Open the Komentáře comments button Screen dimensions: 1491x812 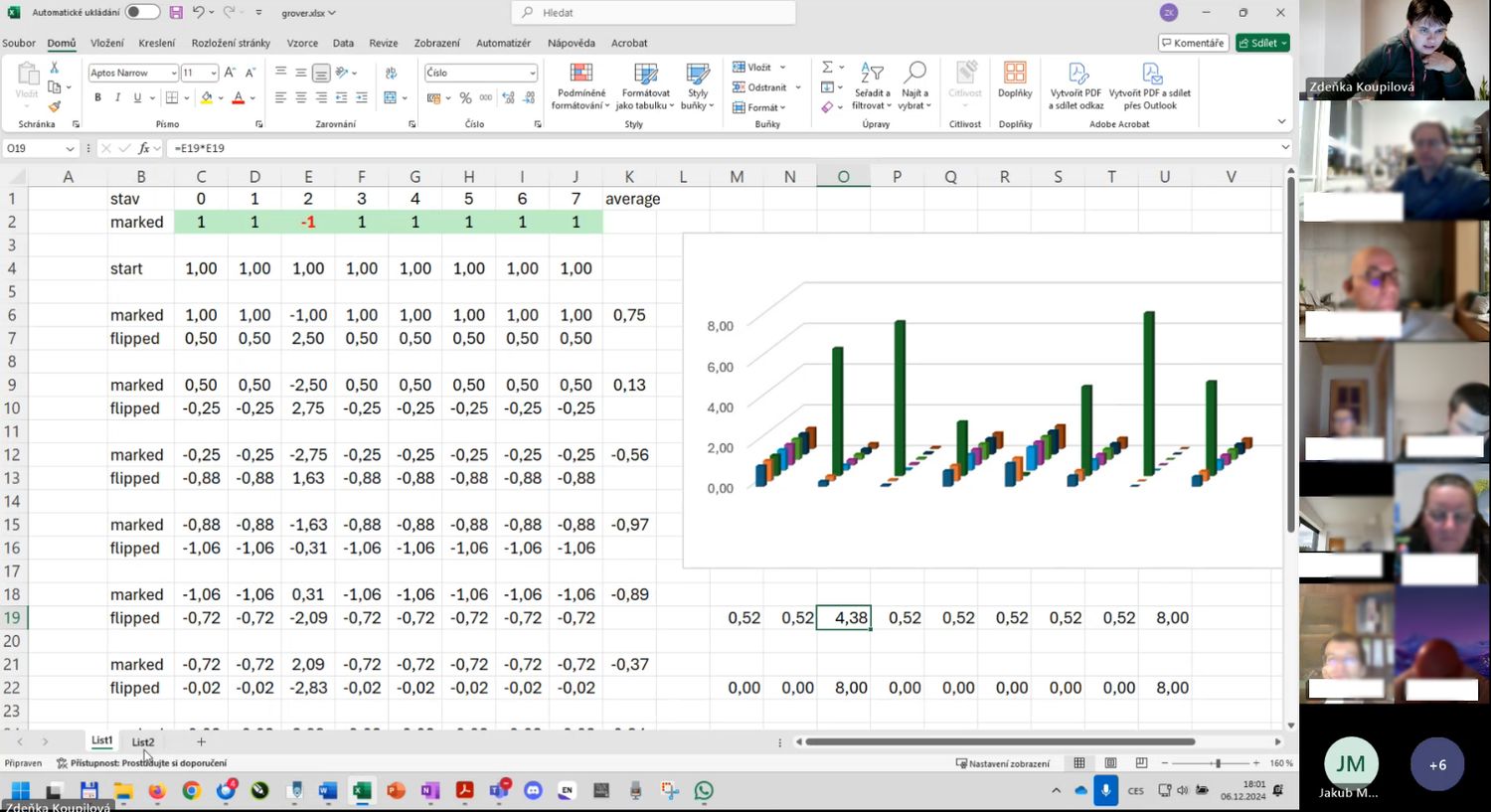click(x=1193, y=43)
